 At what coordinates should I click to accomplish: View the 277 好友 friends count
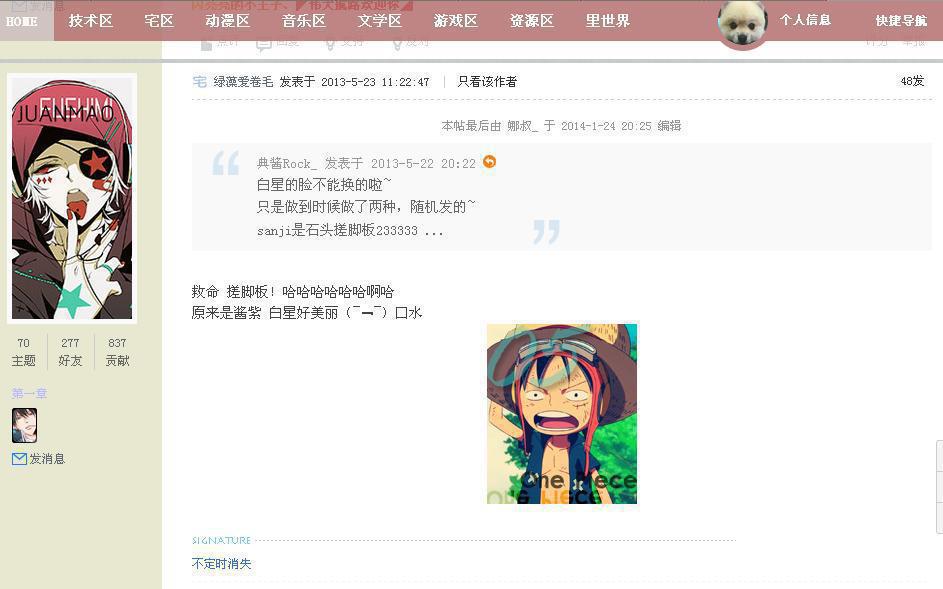coord(70,352)
